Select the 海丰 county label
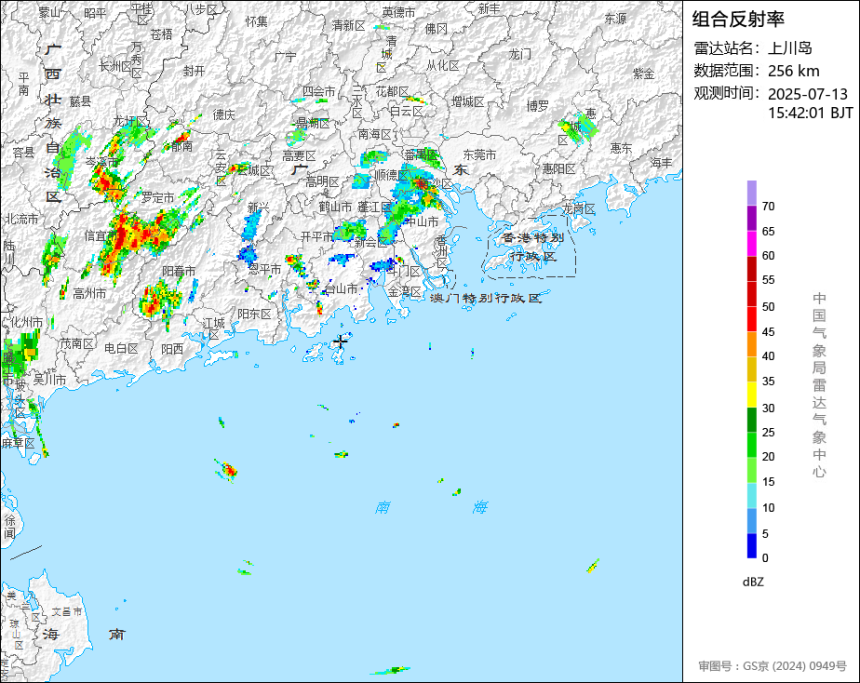 coord(661,162)
